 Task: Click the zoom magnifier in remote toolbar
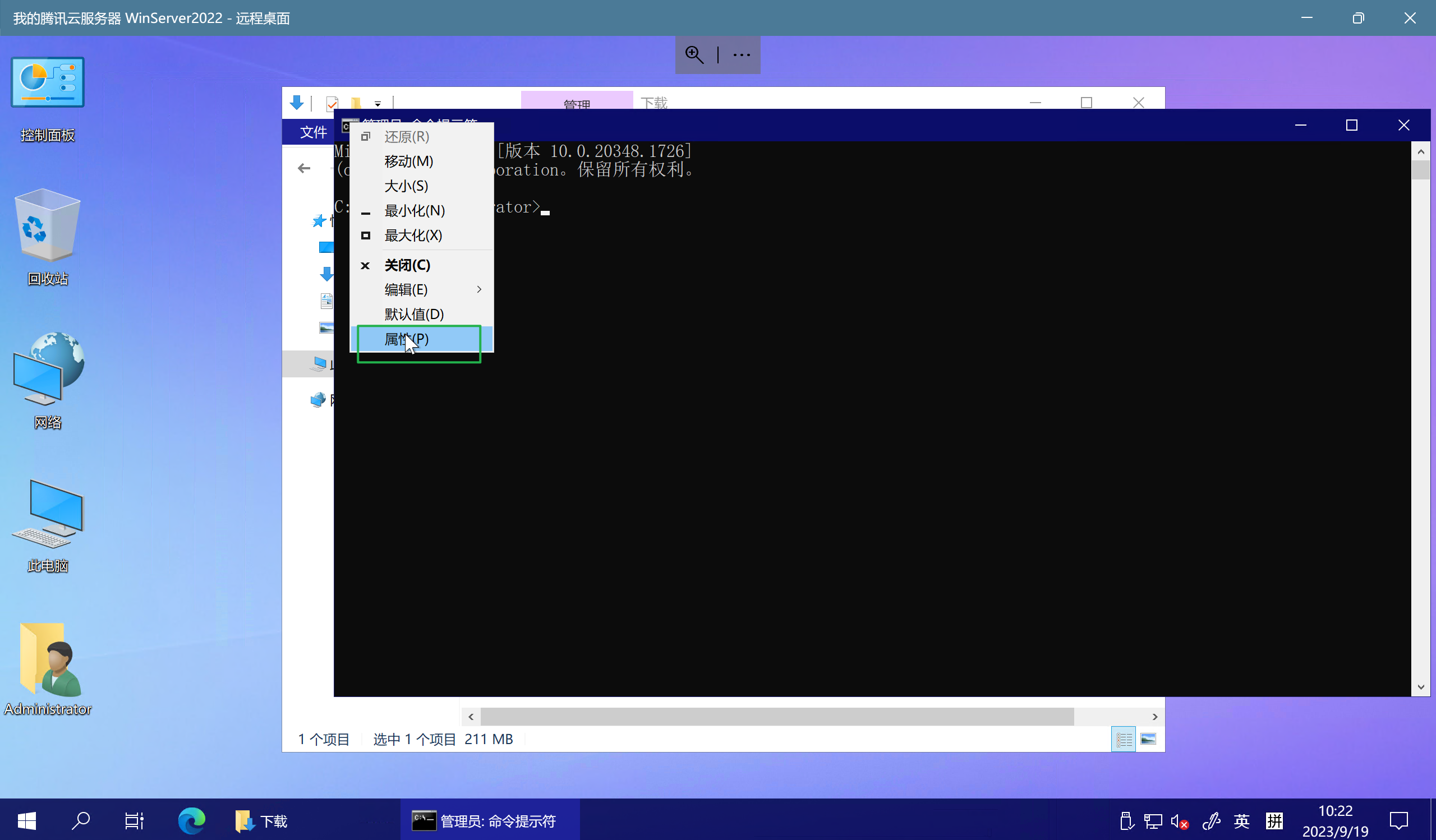point(694,54)
